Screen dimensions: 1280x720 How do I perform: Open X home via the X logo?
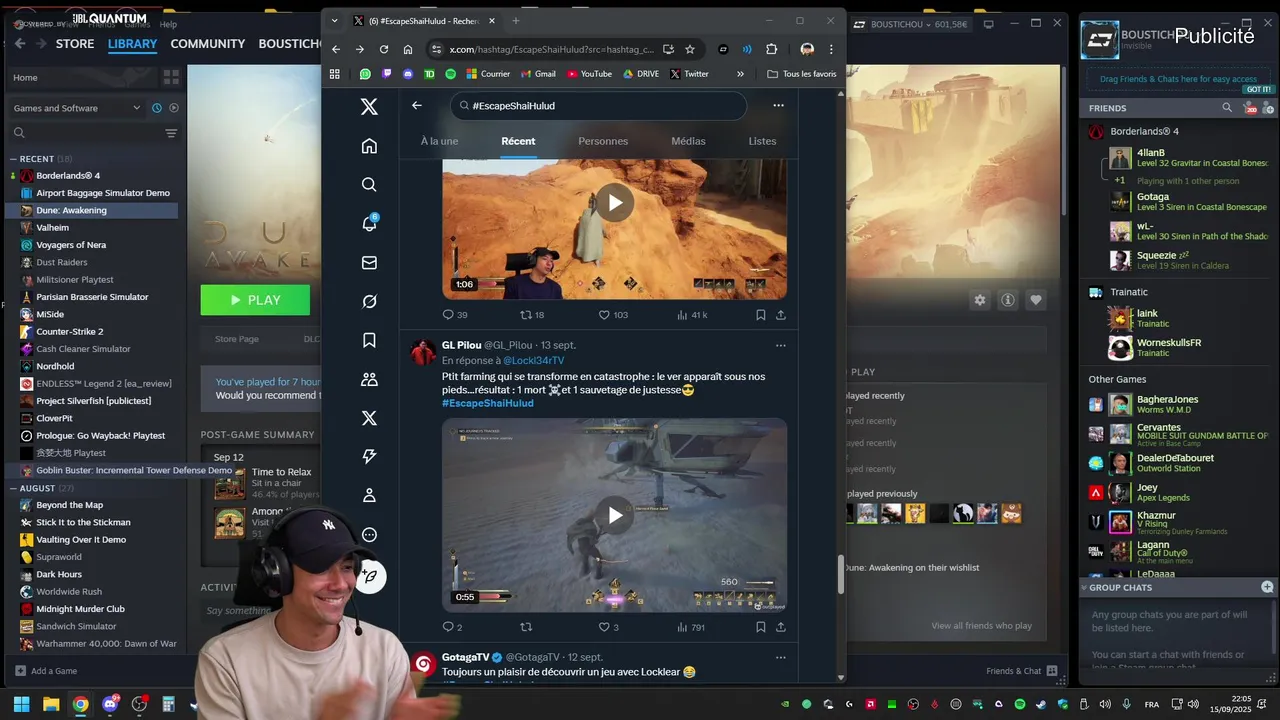pos(369,107)
